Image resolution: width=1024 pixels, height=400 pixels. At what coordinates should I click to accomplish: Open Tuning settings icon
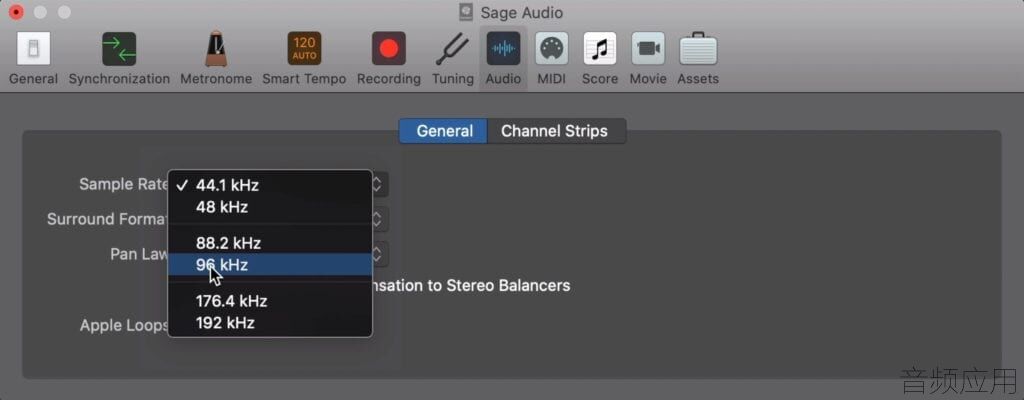(453, 49)
